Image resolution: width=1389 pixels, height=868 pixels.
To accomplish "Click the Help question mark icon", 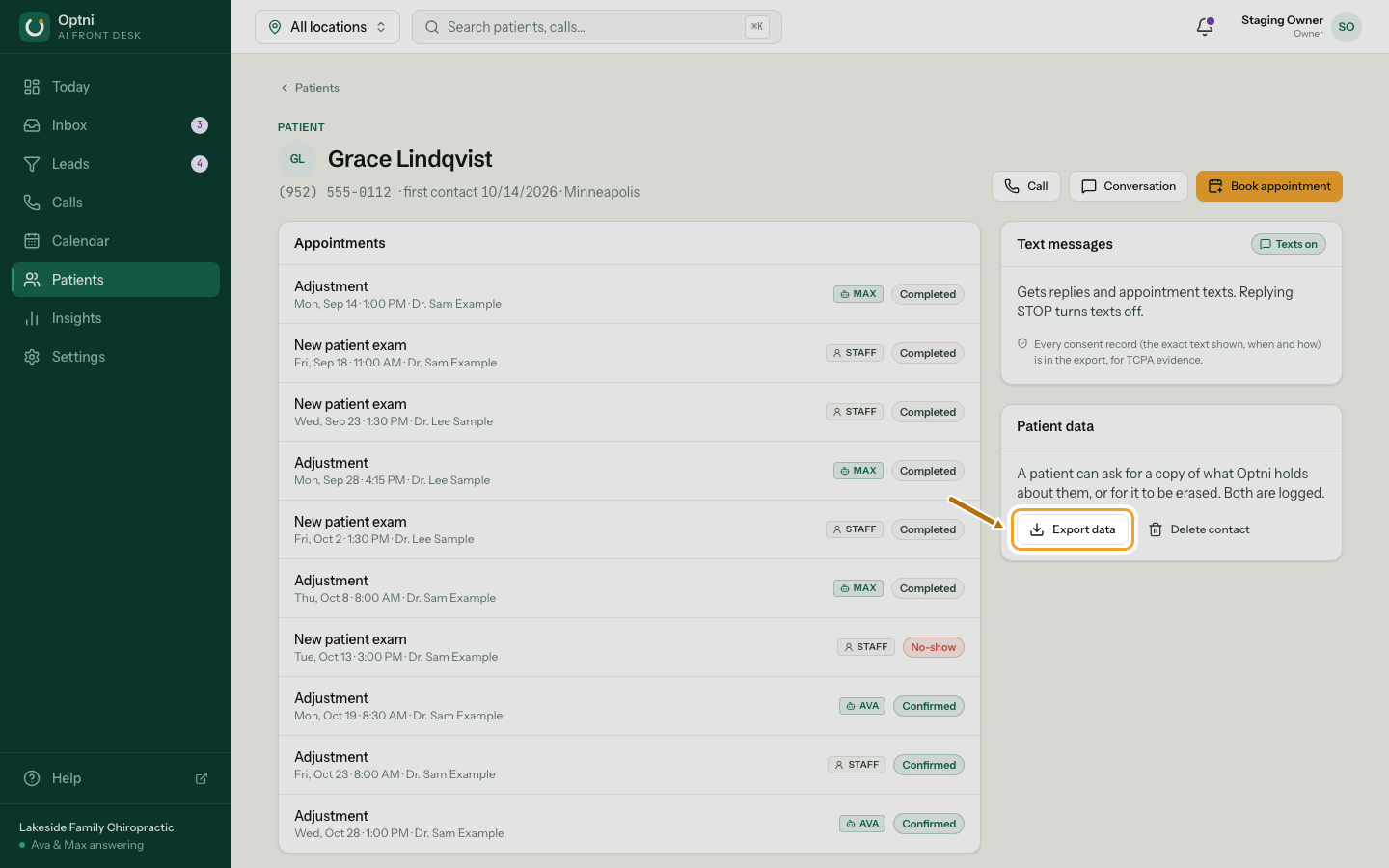I will (32, 778).
